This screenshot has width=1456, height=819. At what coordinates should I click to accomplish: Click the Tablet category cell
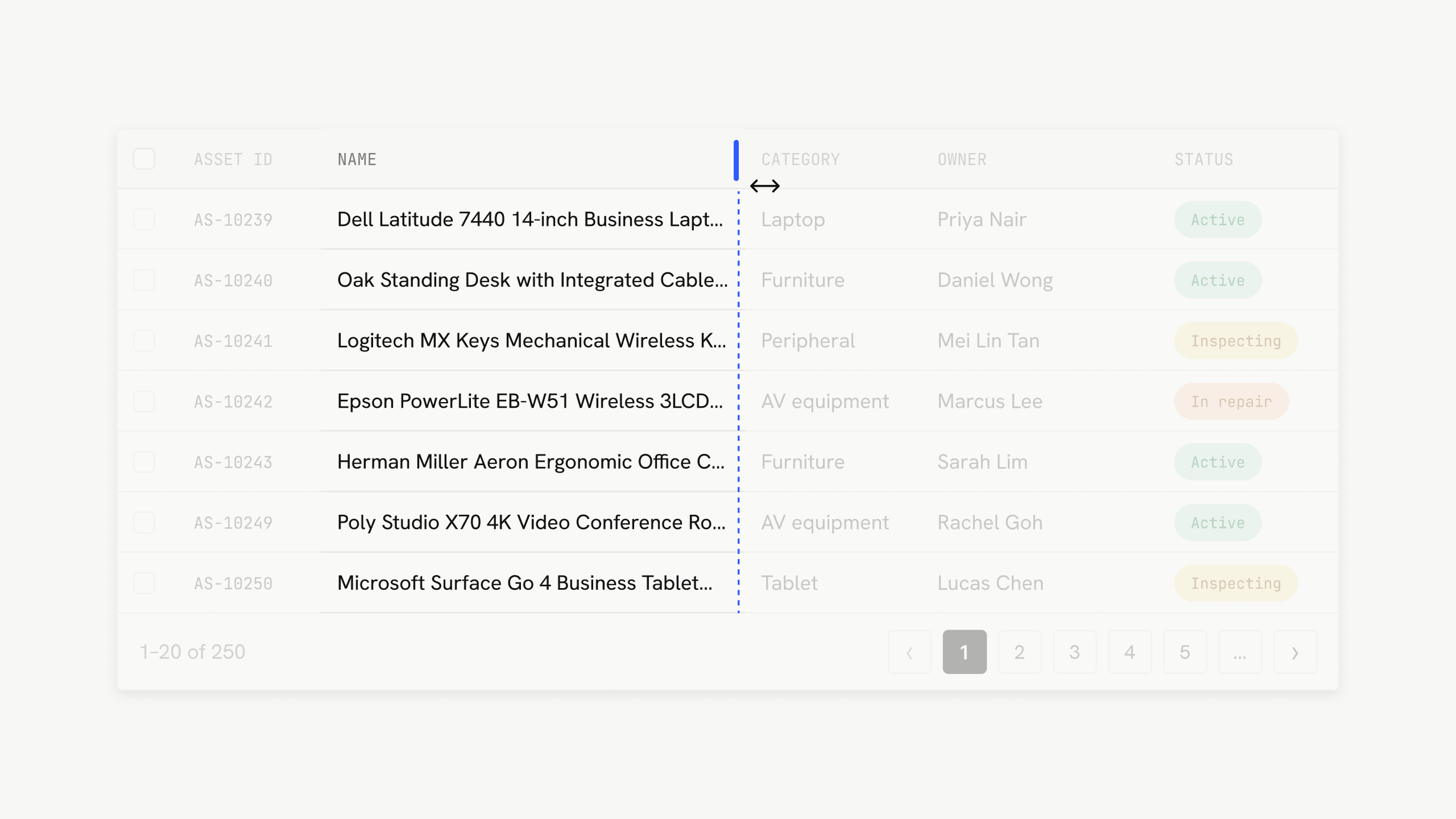789,583
